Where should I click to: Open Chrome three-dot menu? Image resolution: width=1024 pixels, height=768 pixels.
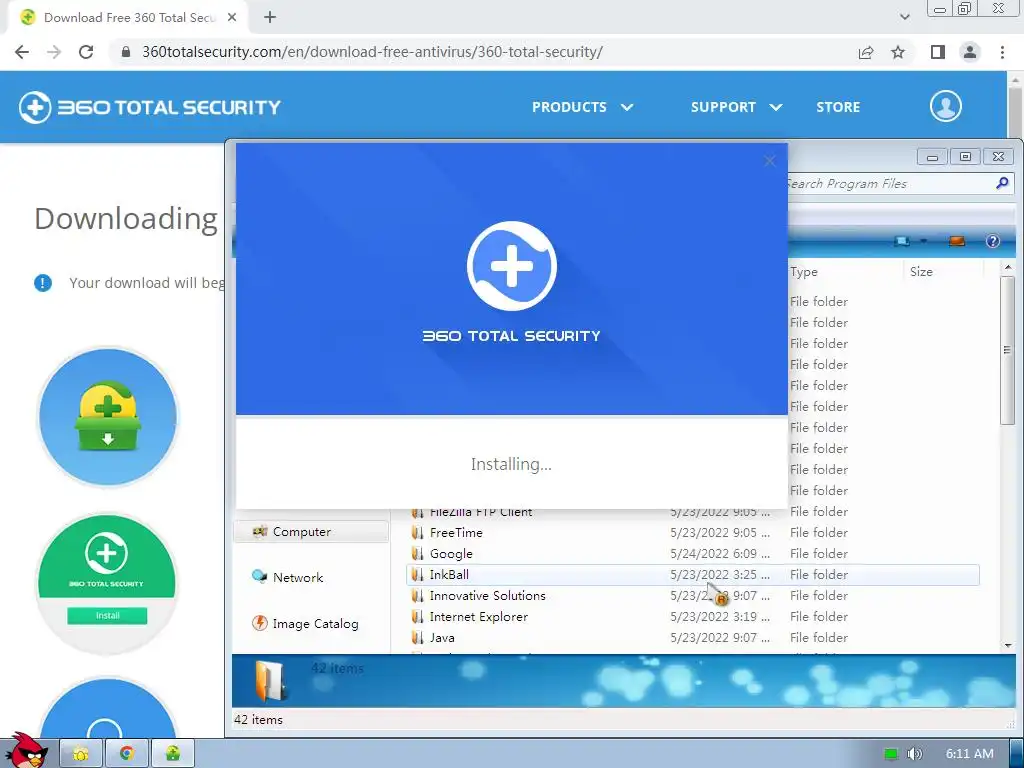coord(1002,52)
